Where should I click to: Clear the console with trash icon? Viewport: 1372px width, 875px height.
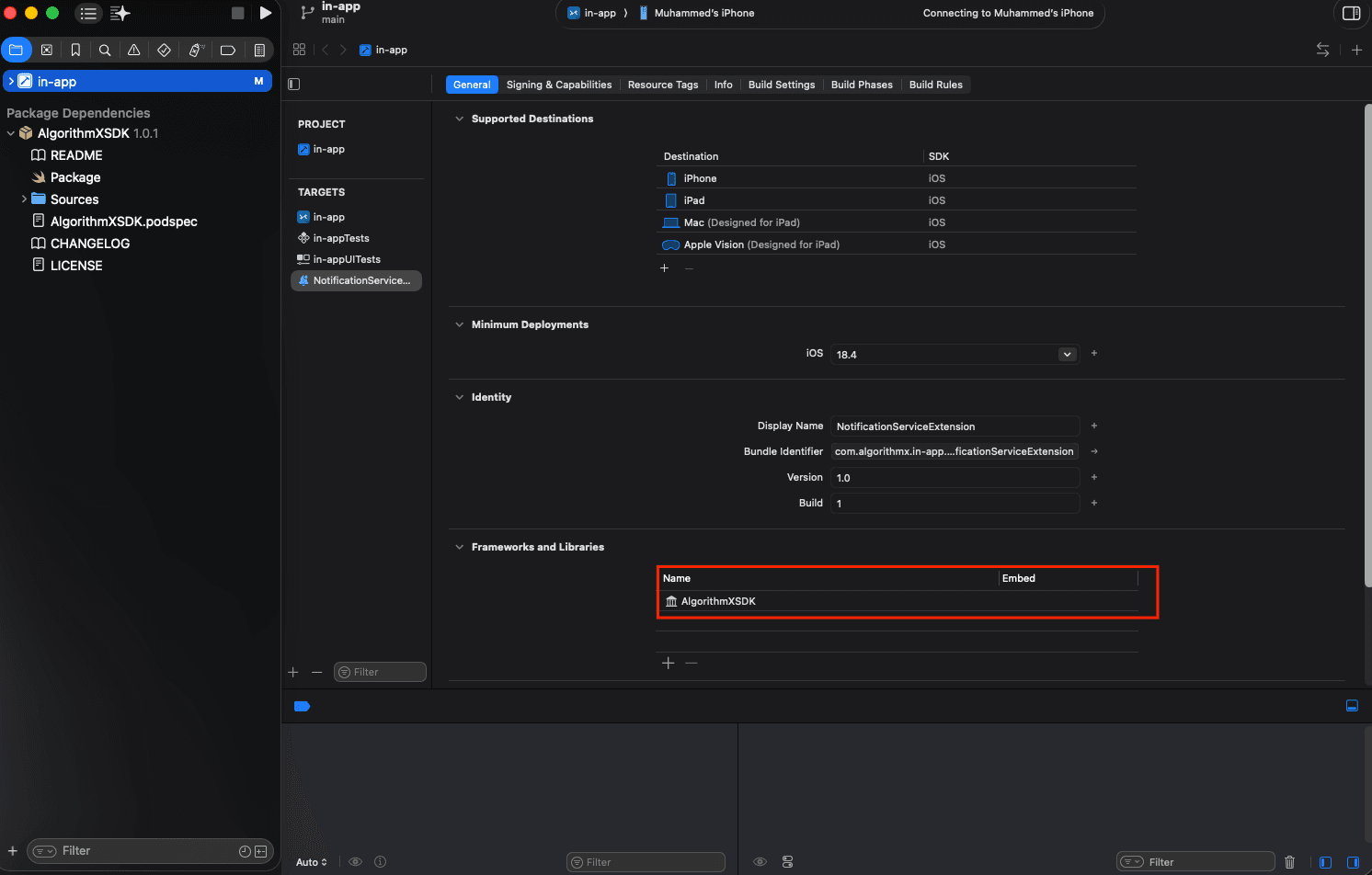[x=1289, y=862]
